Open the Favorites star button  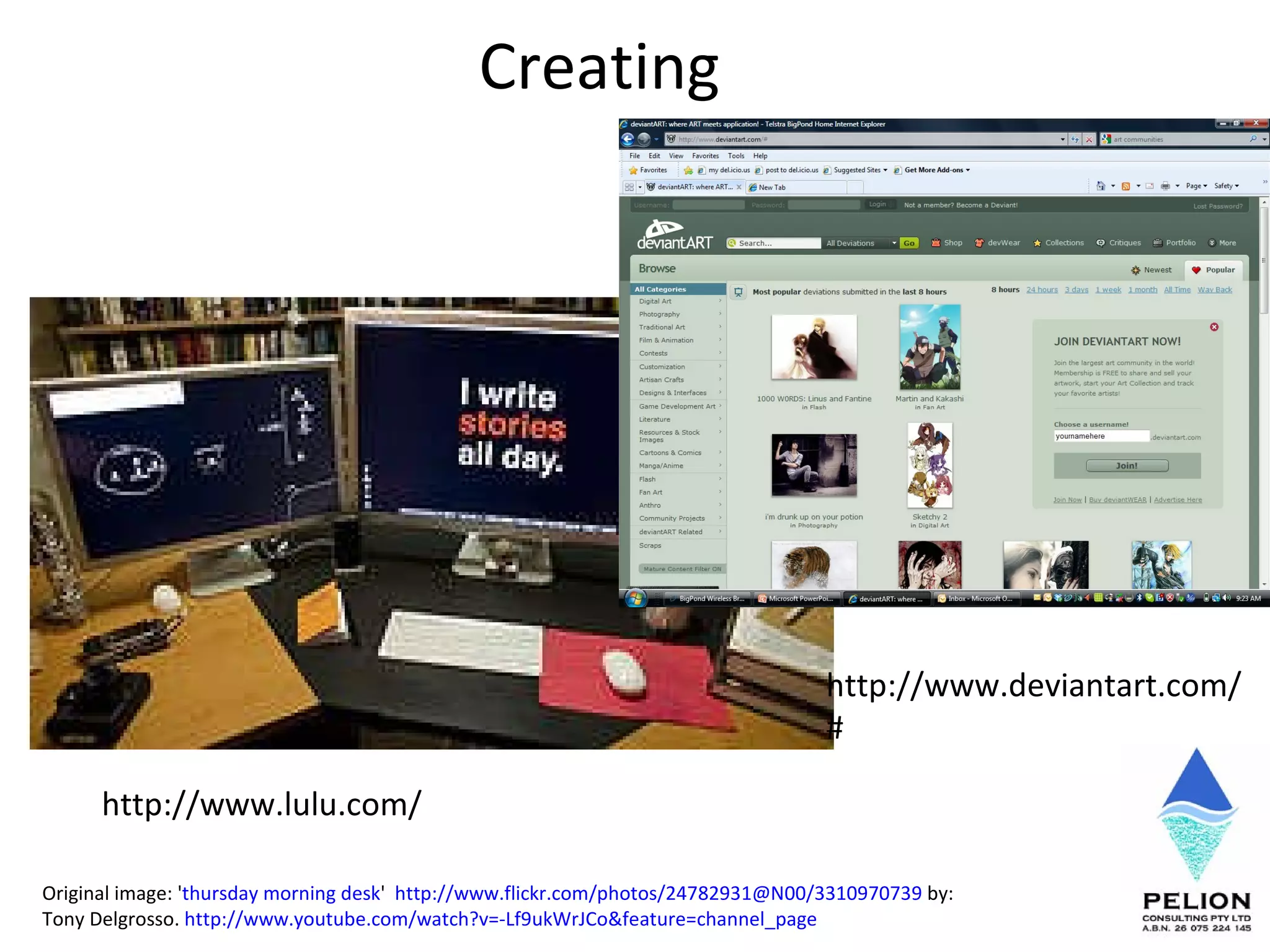(x=648, y=170)
